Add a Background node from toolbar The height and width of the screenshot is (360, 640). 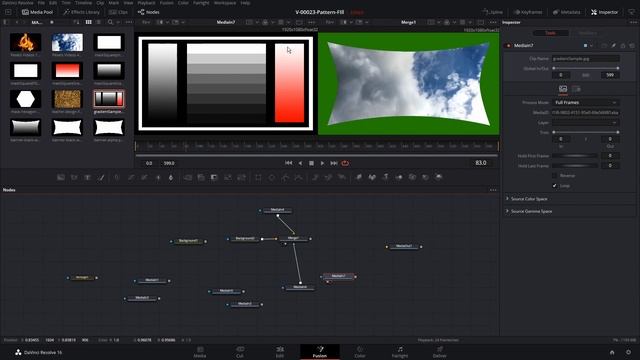click(x=61, y=177)
